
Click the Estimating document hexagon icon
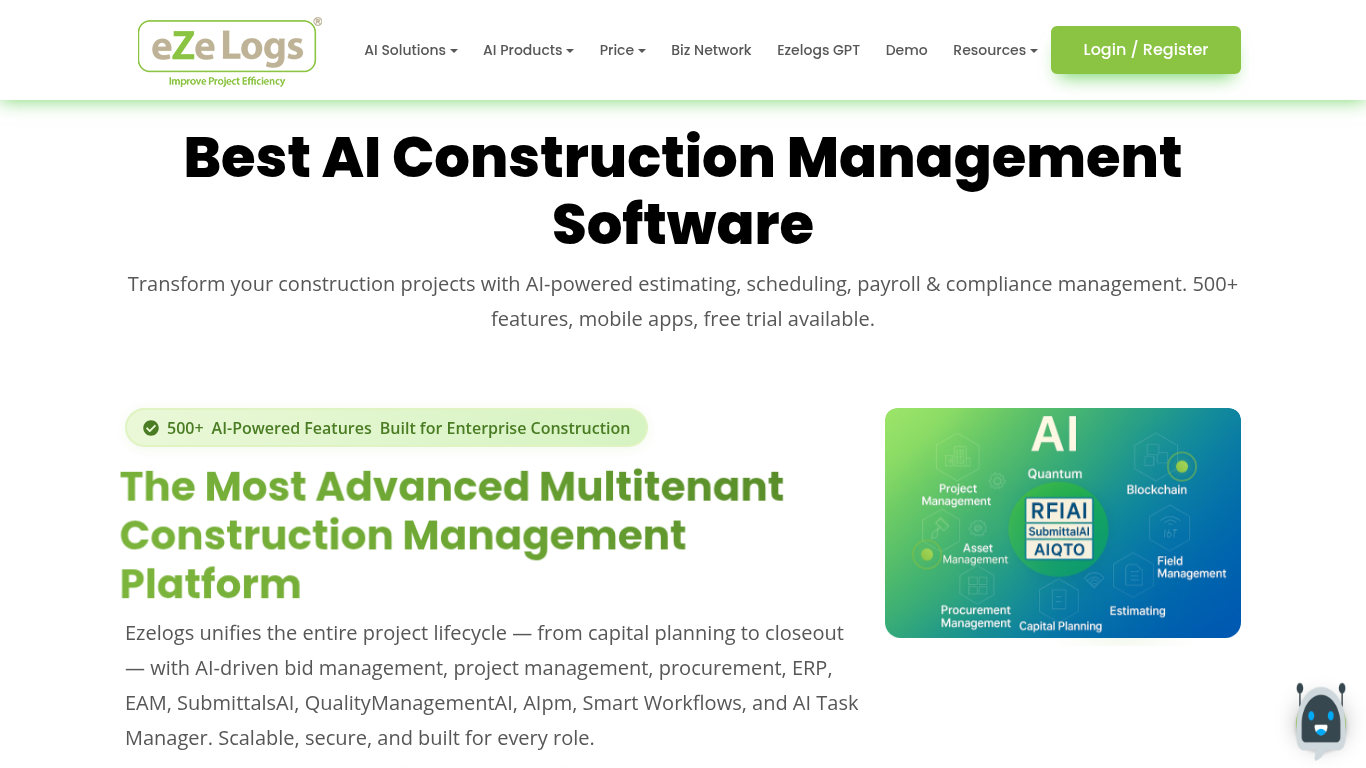[1134, 575]
